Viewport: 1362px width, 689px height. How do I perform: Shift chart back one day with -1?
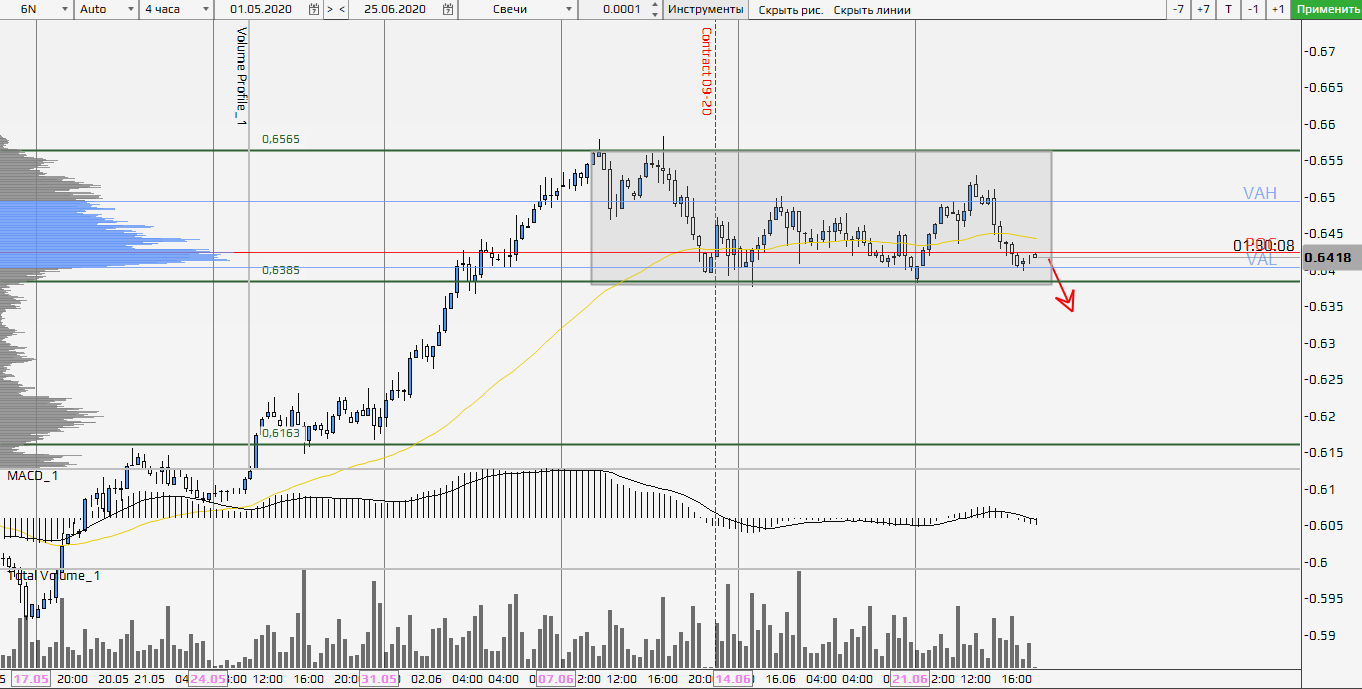point(1253,9)
